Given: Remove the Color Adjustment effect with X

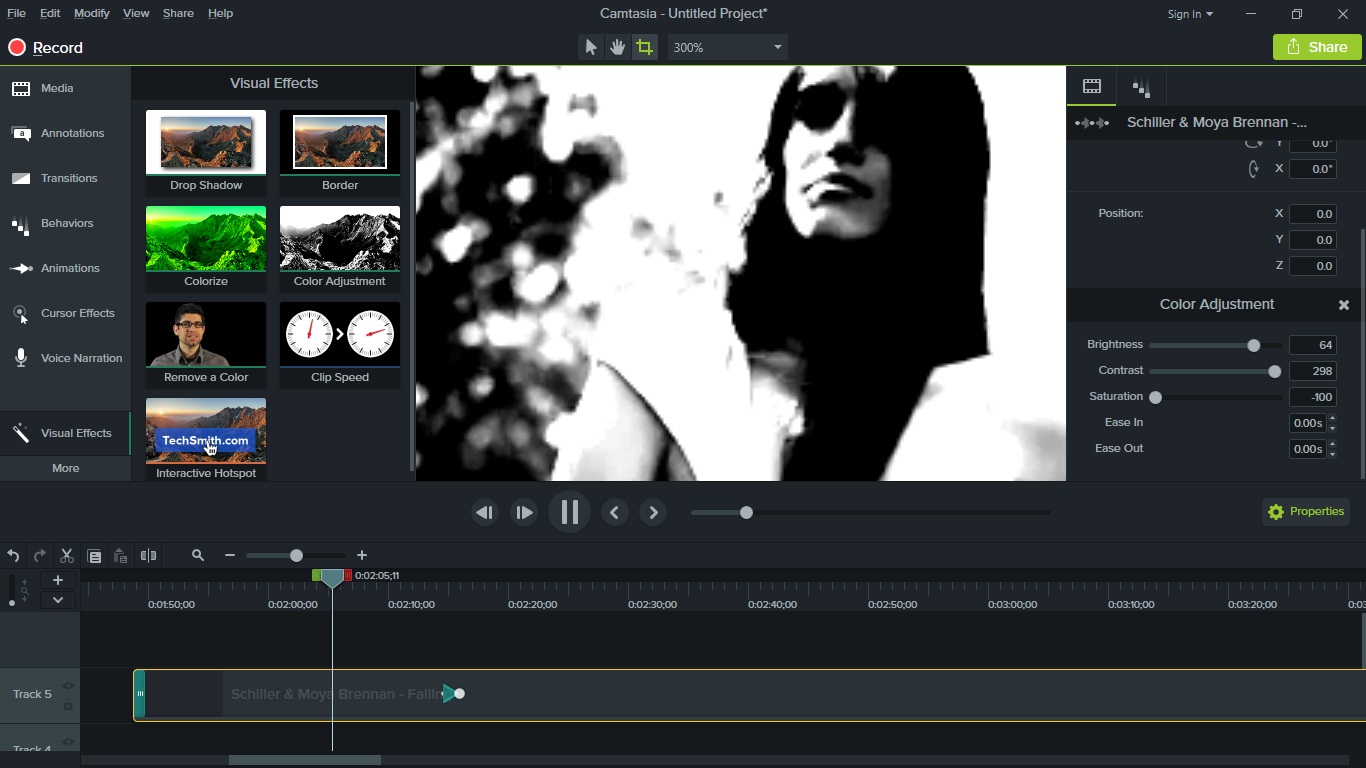Looking at the screenshot, I should 1344,305.
